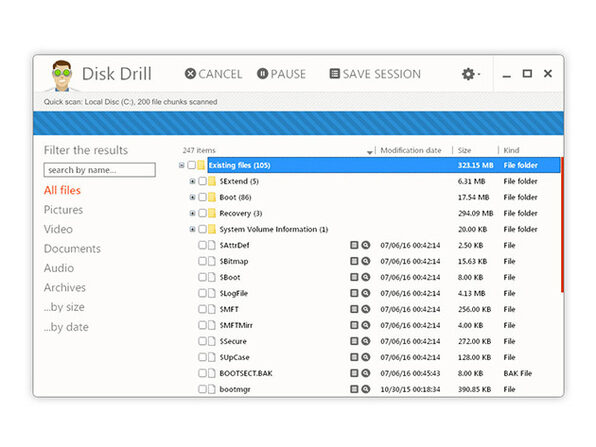Screen dimensions: 596x447
Task: Check the Recovery (3) folder checkbox
Action: (x=202, y=213)
